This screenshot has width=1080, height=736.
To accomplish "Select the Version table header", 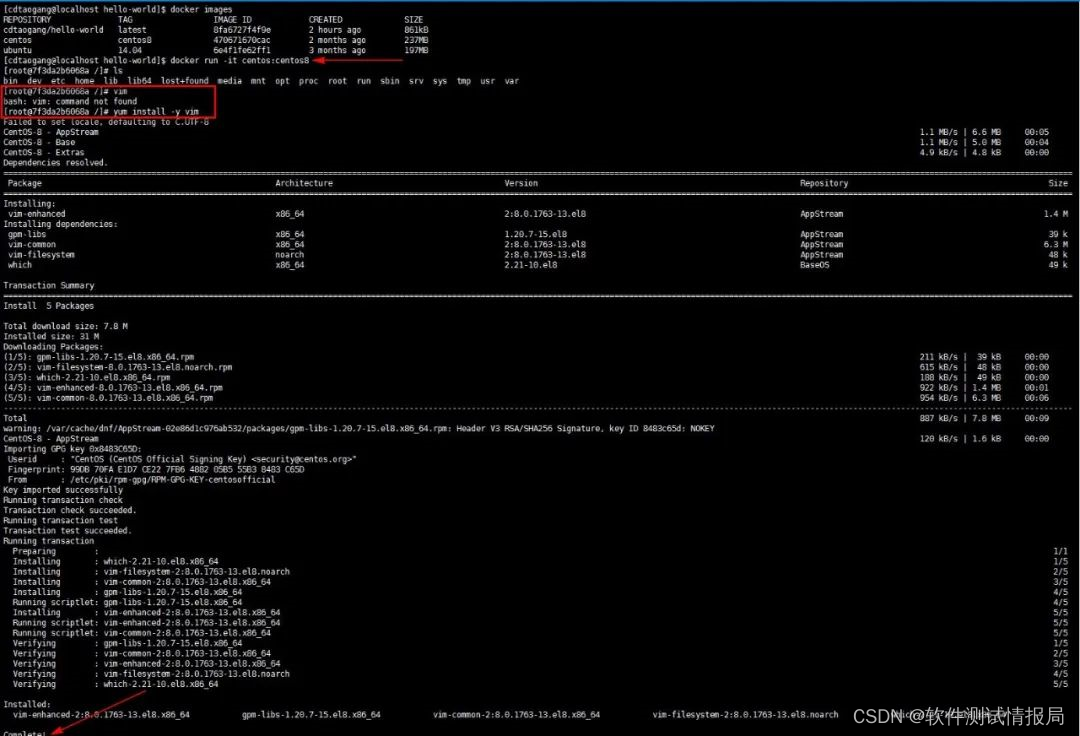I will (x=521, y=183).
